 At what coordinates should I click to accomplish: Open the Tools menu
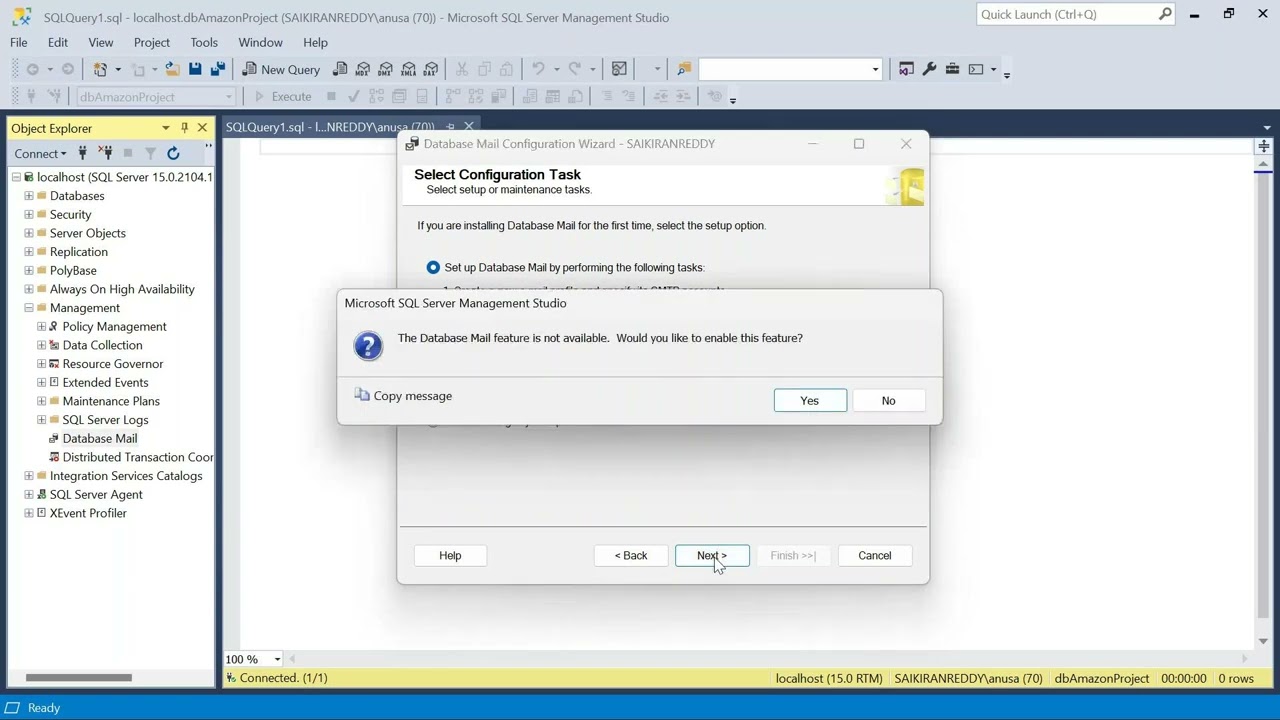tap(204, 42)
